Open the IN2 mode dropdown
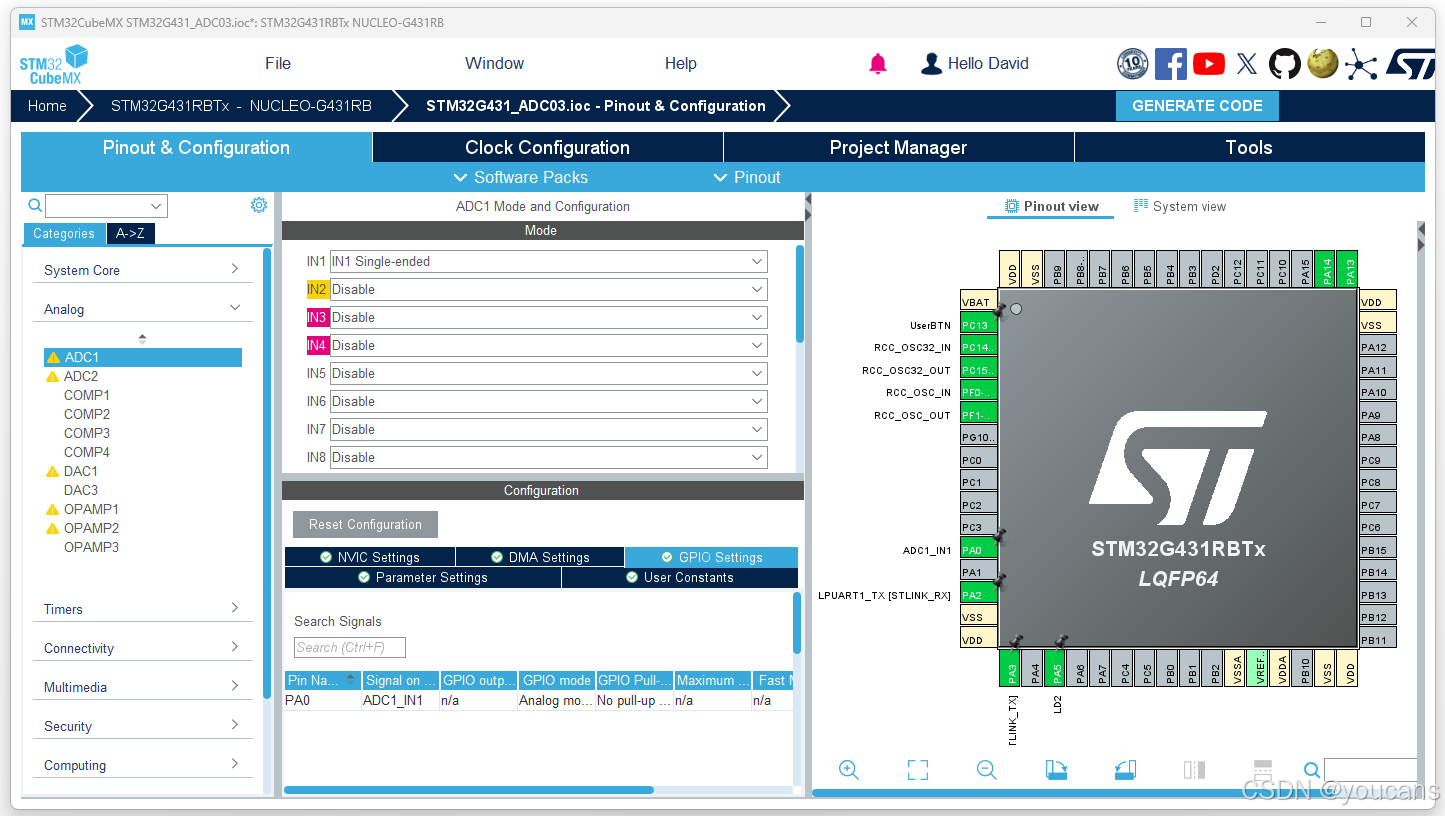Image resolution: width=1445 pixels, height=816 pixels. tap(549, 290)
